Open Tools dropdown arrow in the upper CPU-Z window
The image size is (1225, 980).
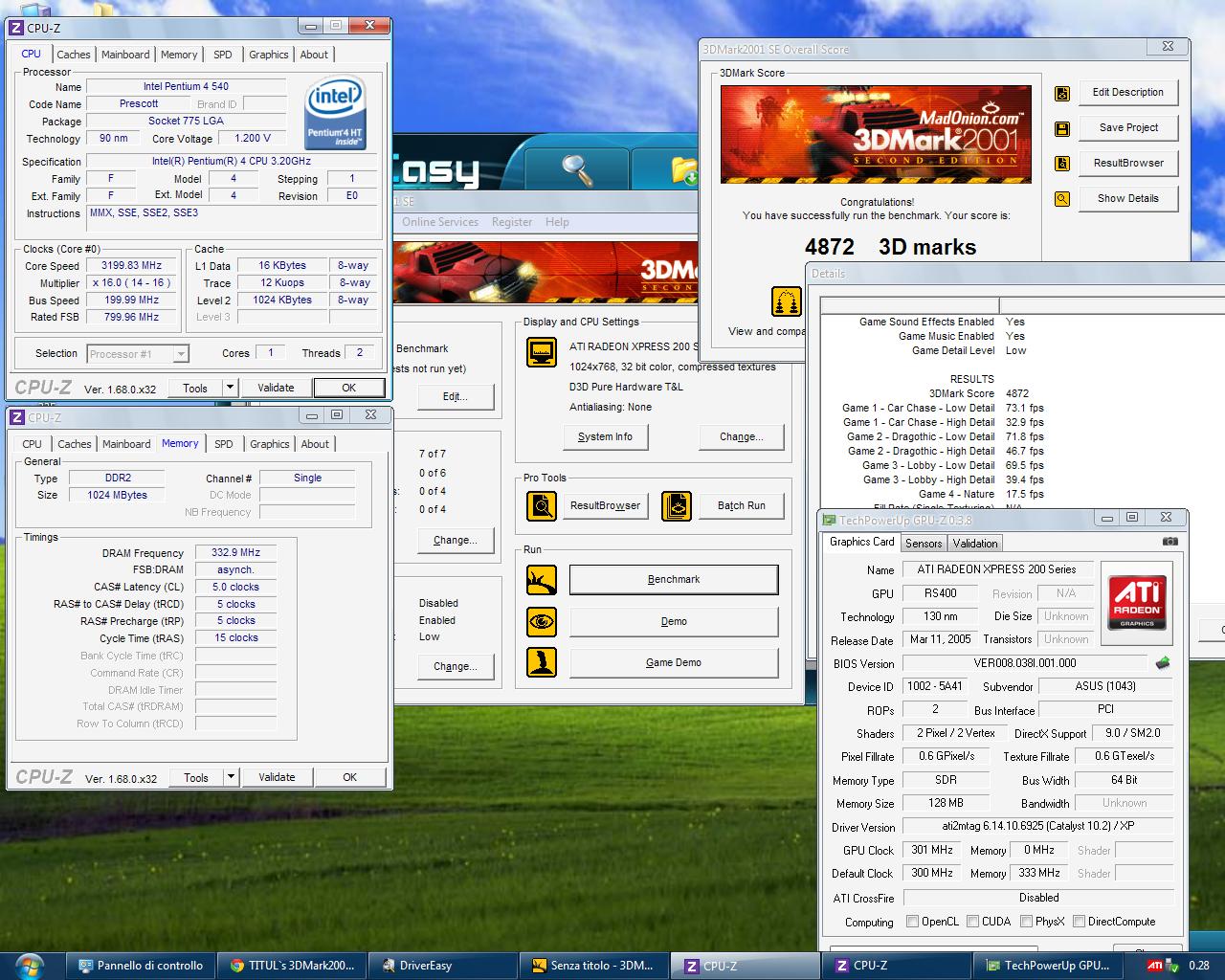[x=230, y=388]
